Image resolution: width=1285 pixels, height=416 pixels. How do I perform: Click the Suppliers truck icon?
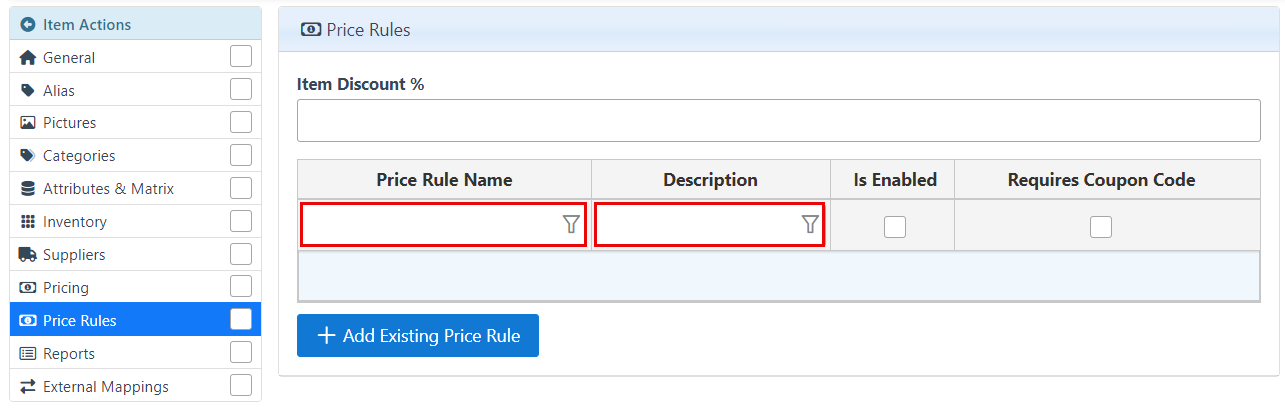coord(28,255)
